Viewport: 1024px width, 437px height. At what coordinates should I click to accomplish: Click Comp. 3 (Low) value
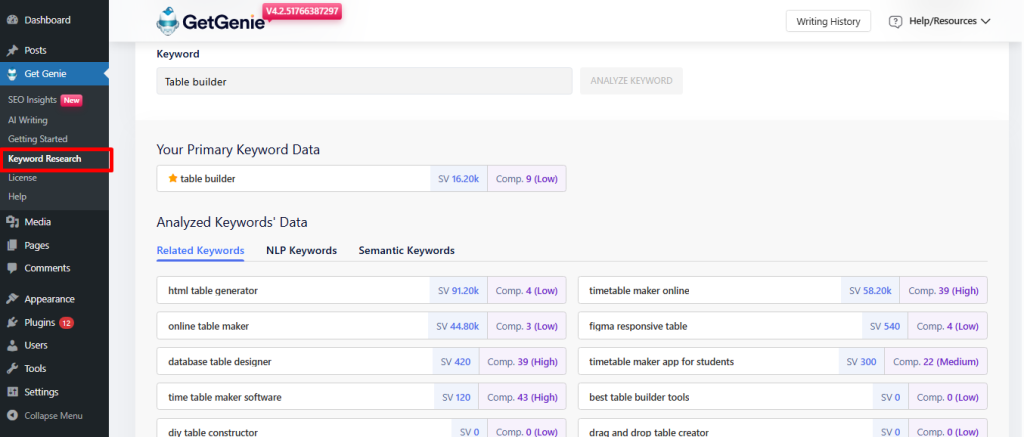tap(526, 326)
